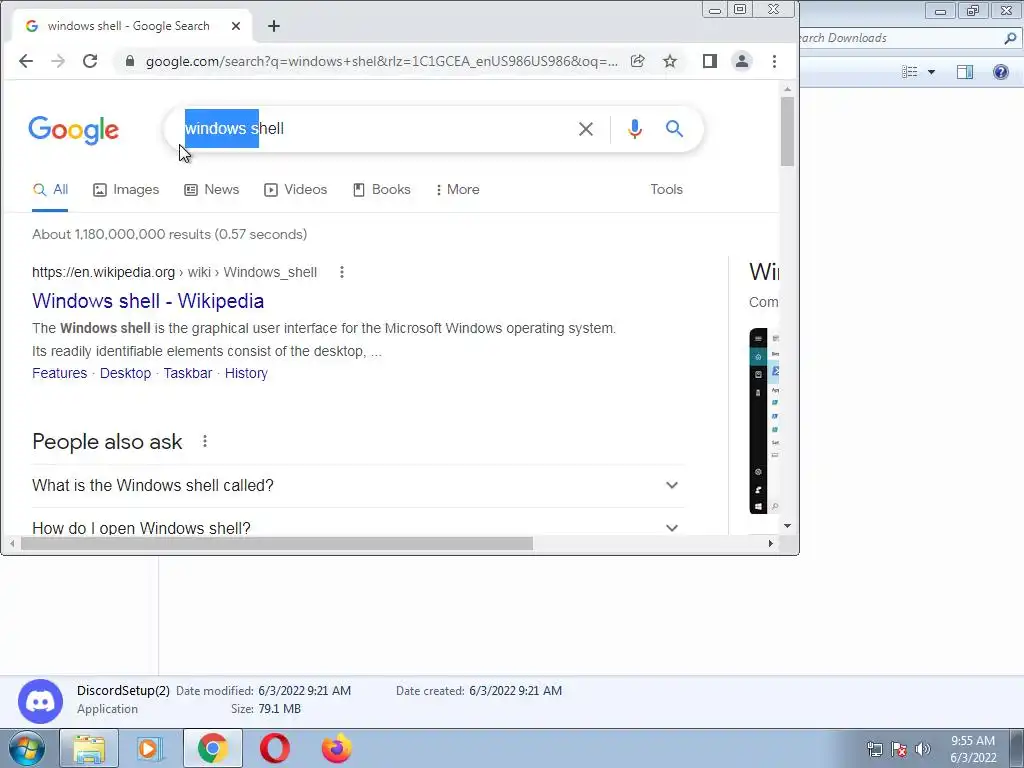Open the Windows Start orb
The height and width of the screenshot is (768, 1024).
coord(26,748)
